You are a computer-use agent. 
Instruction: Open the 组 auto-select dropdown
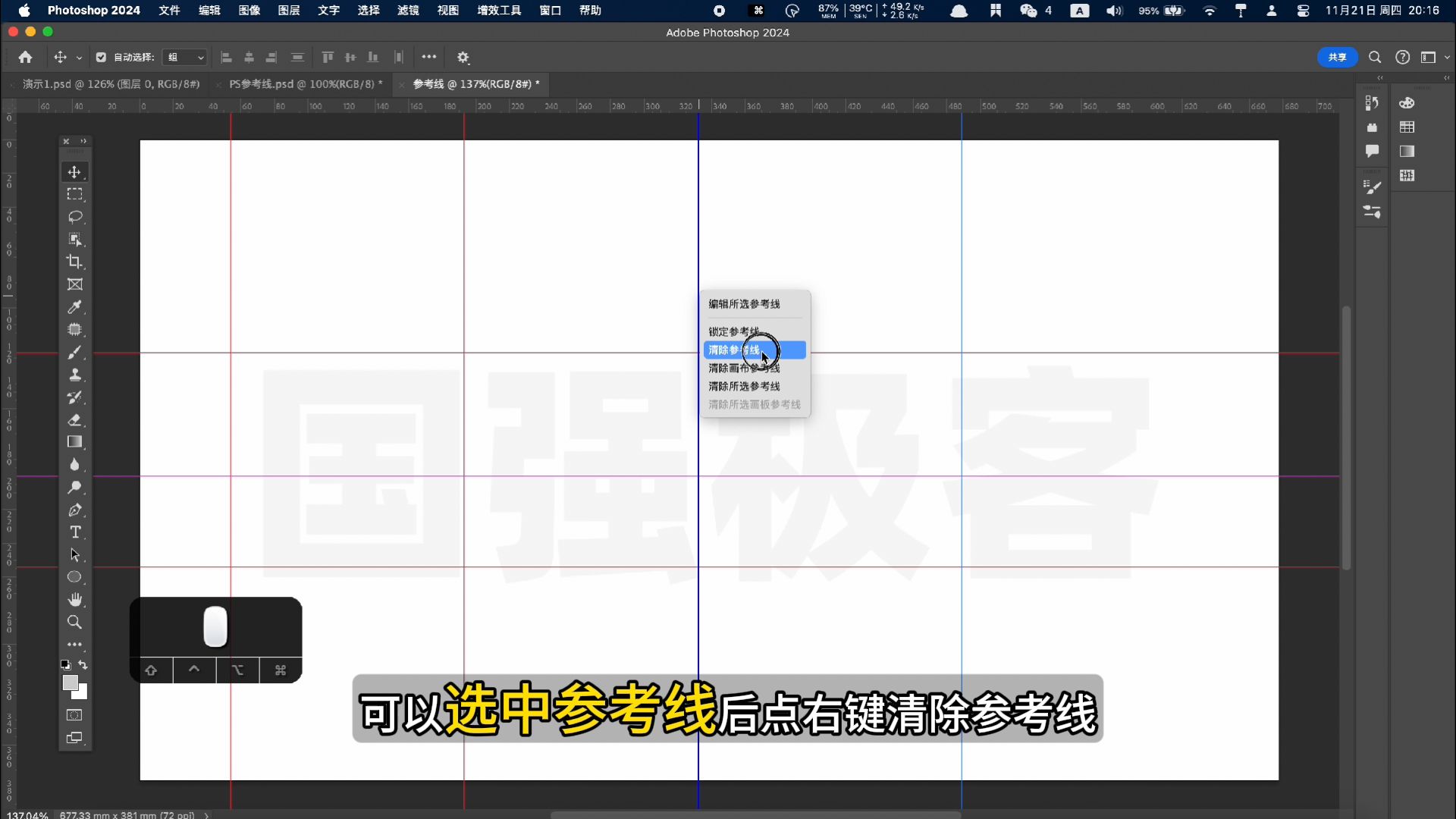click(x=185, y=57)
